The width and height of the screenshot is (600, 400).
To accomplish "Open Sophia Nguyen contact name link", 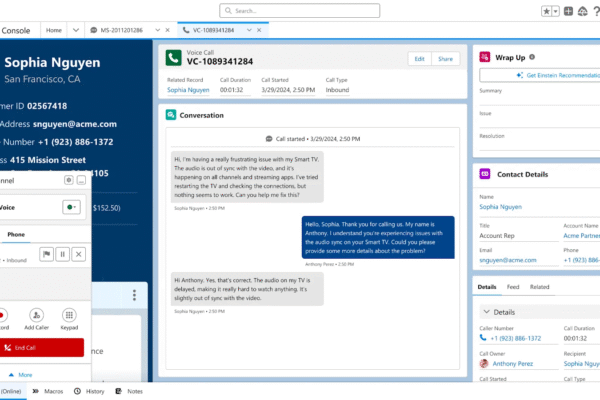I will (501, 207).
